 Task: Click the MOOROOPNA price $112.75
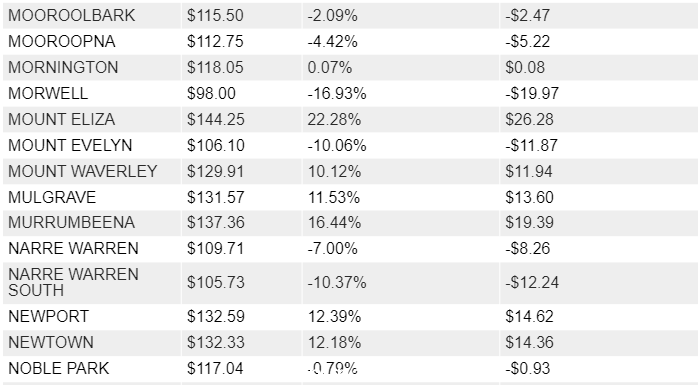(x=215, y=41)
